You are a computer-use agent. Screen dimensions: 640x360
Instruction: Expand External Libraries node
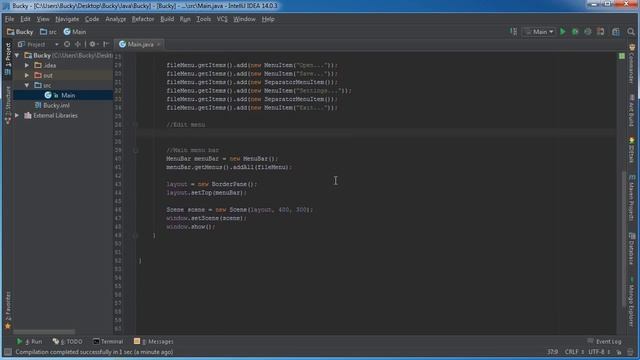[x=17, y=116]
